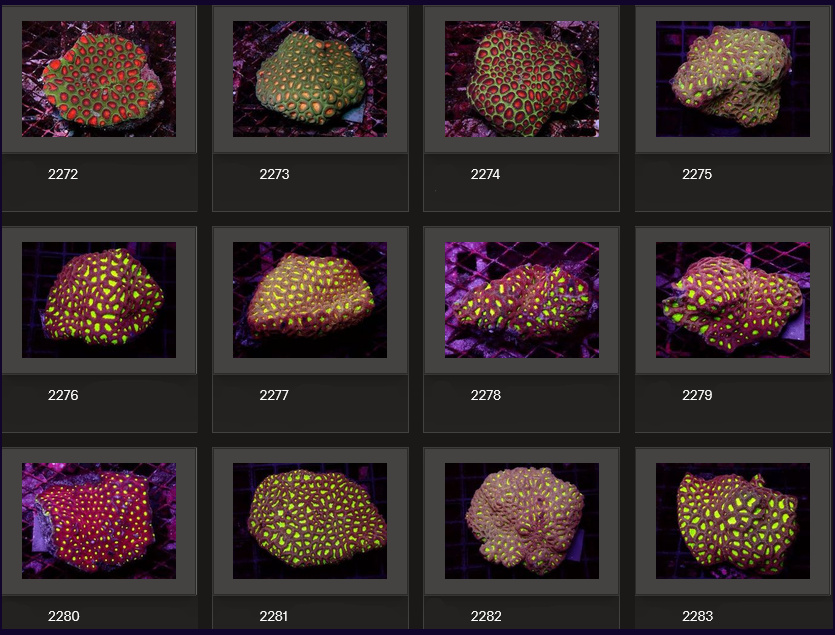Click the label text 2277
This screenshot has width=835, height=635.
pyautogui.click(x=274, y=395)
